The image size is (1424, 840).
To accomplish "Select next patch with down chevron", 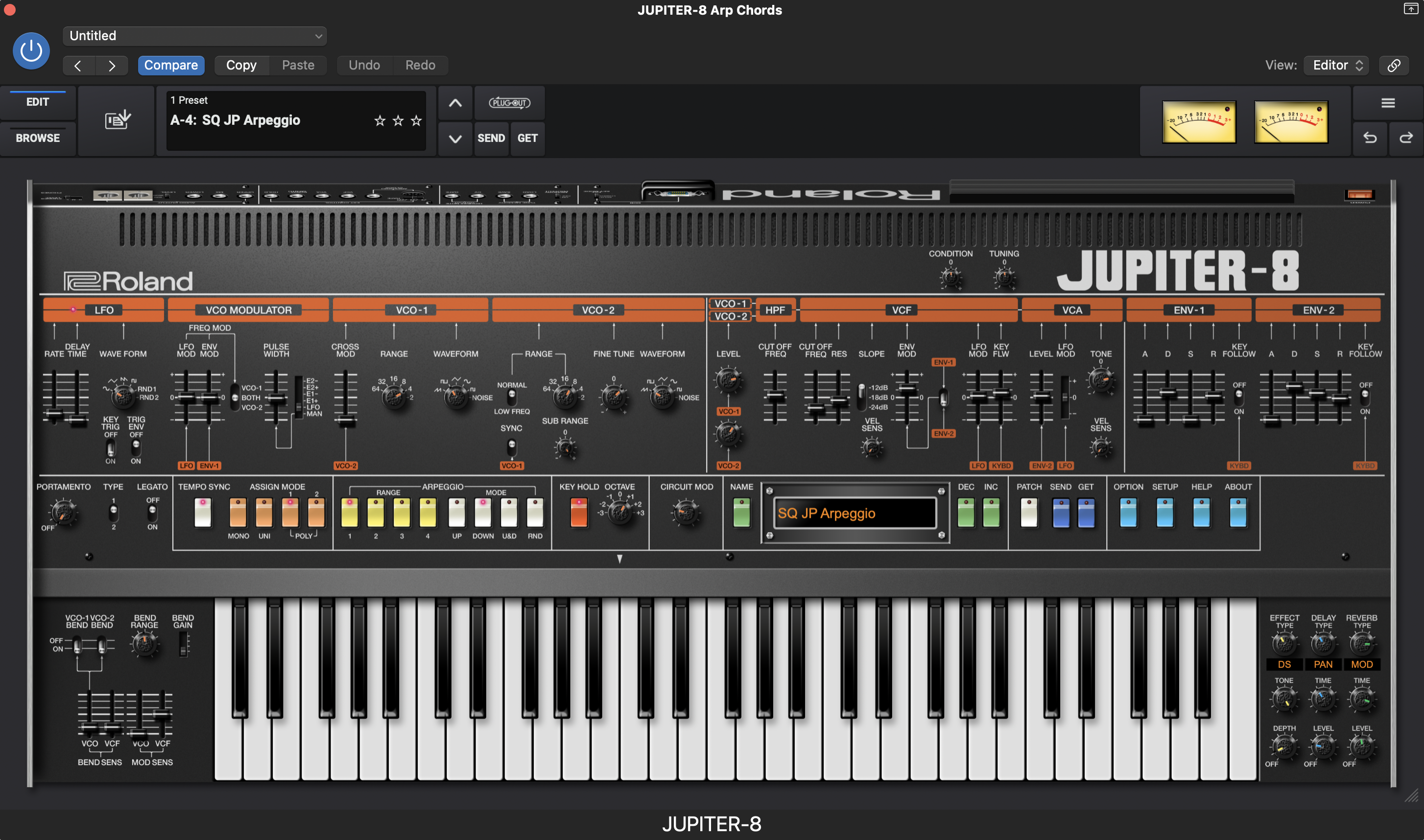I will (455, 139).
